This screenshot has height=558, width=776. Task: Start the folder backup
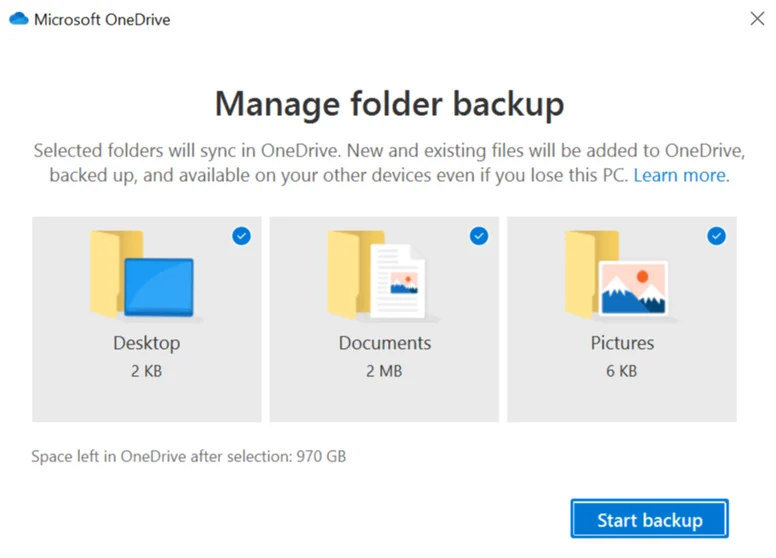tap(649, 519)
